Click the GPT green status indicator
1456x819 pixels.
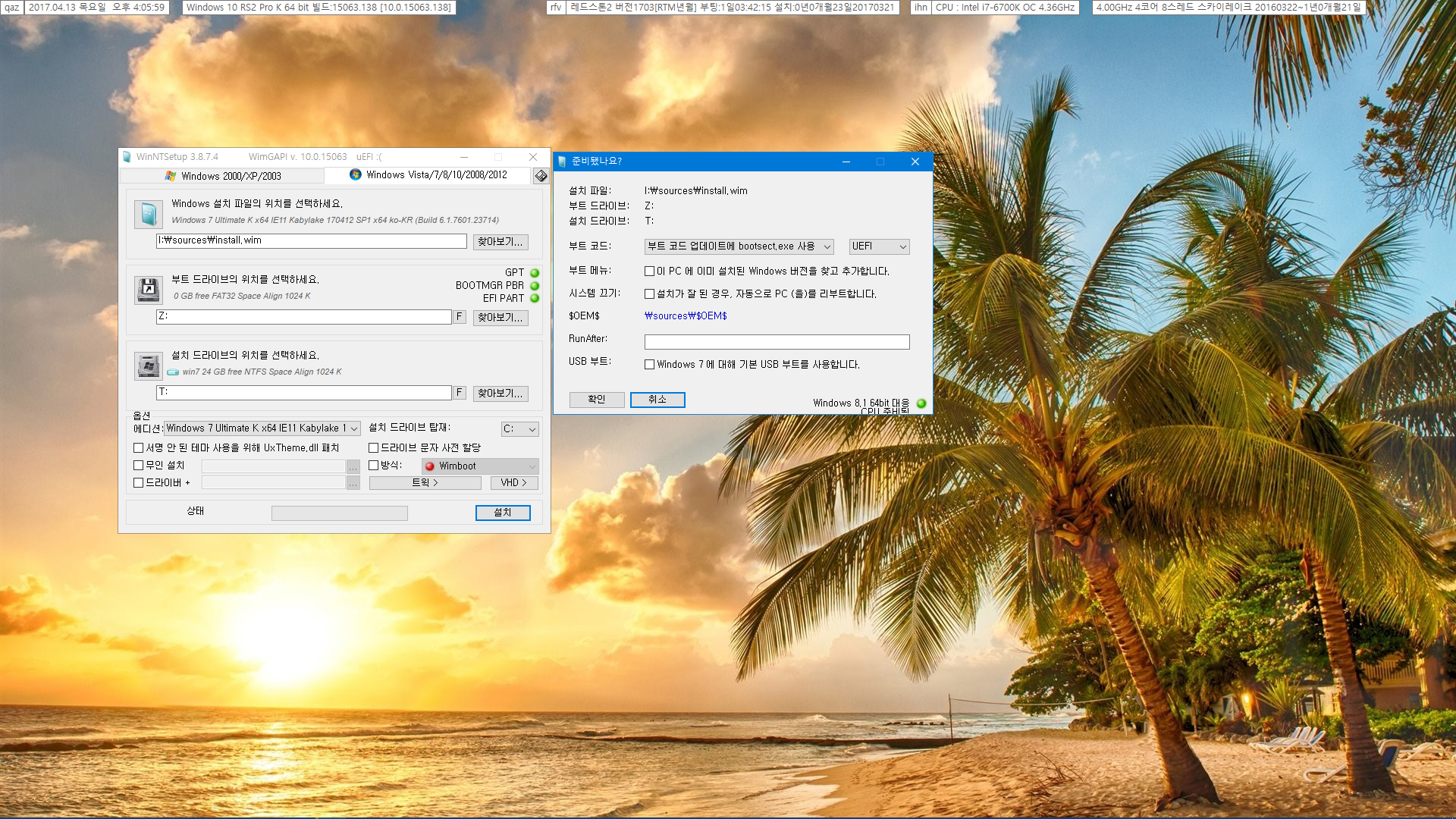click(535, 273)
